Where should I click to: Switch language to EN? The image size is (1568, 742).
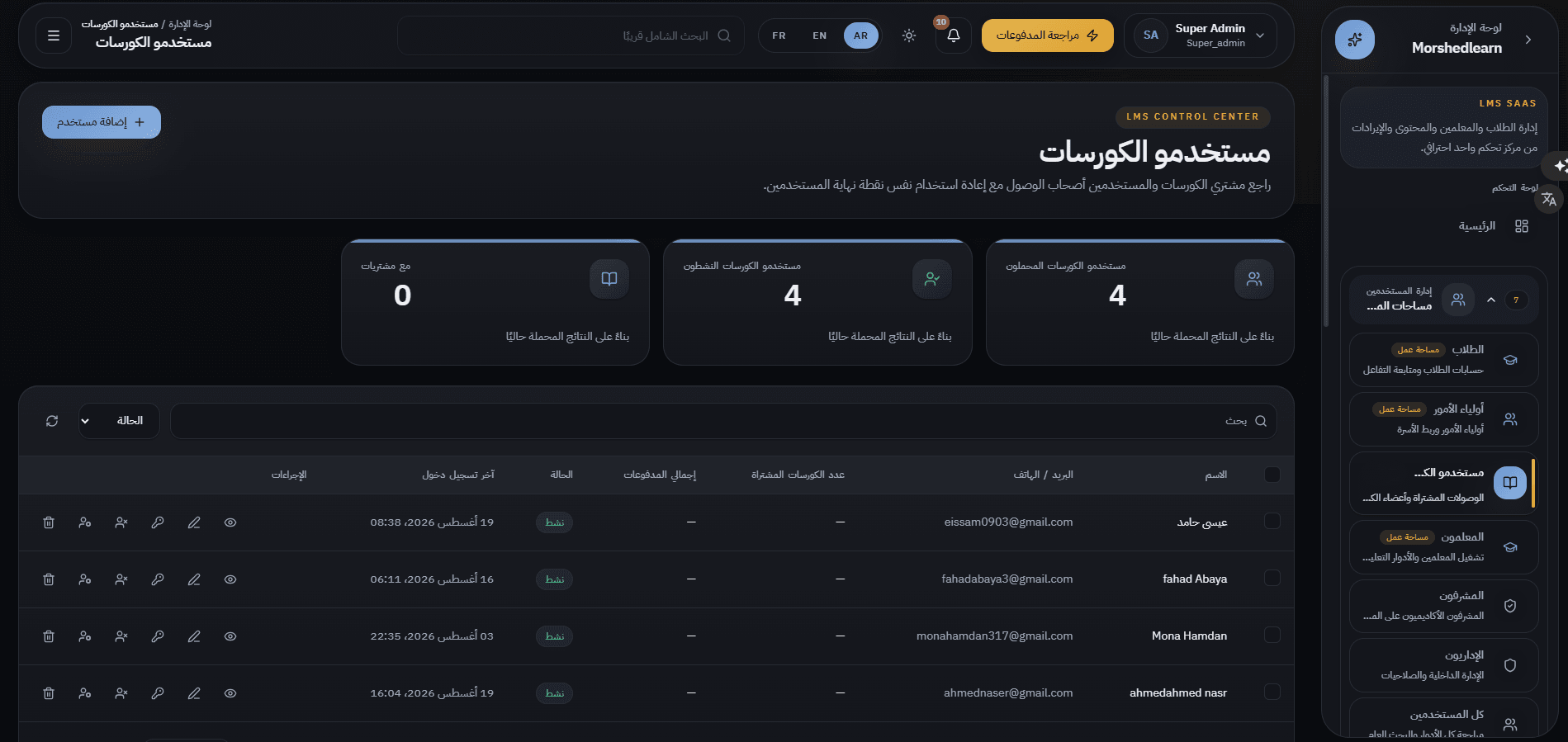pos(820,35)
